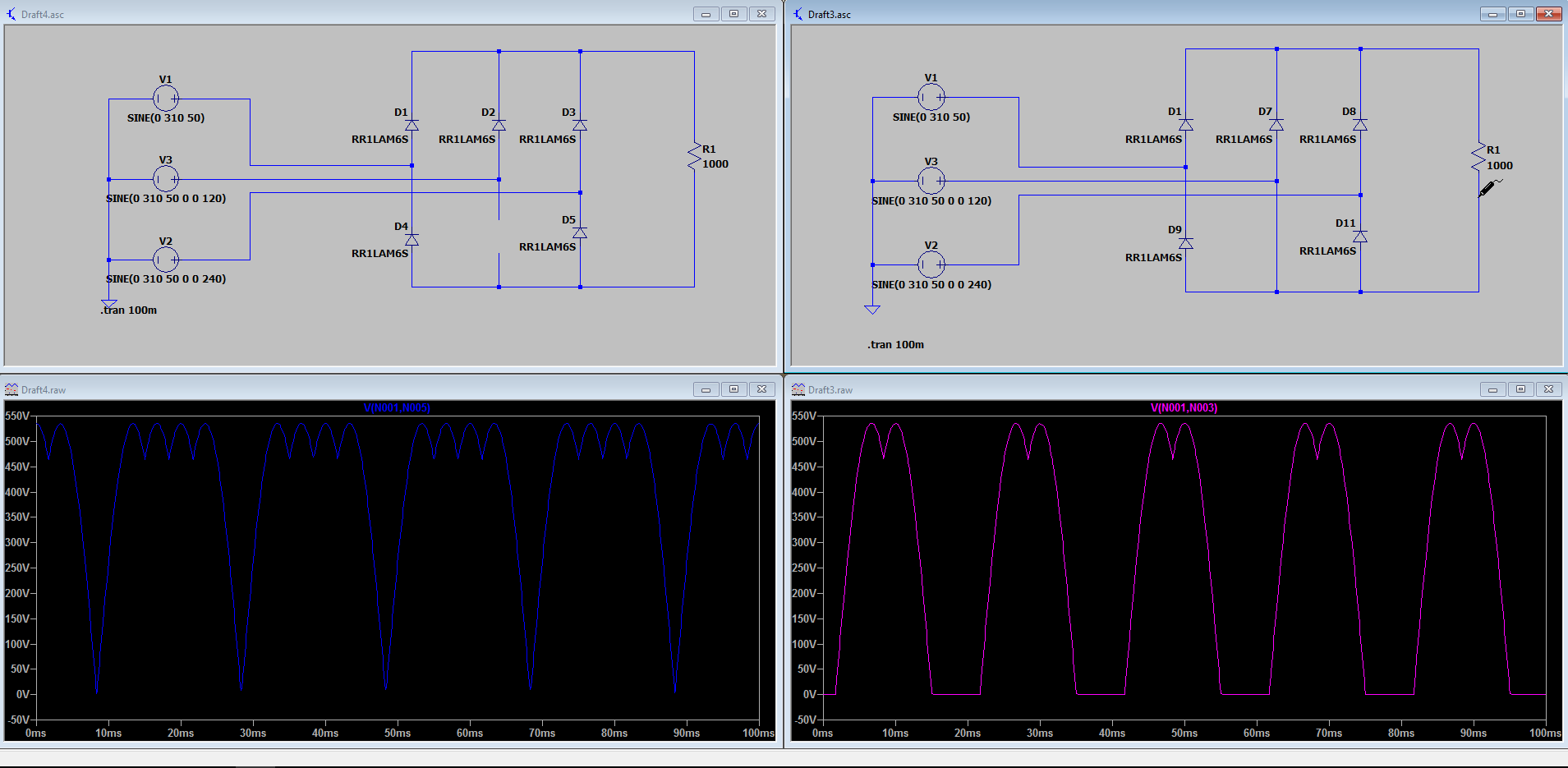Click the '100ms' time label in Draft4.raw
The height and width of the screenshot is (768, 1568).
point(758,734)
